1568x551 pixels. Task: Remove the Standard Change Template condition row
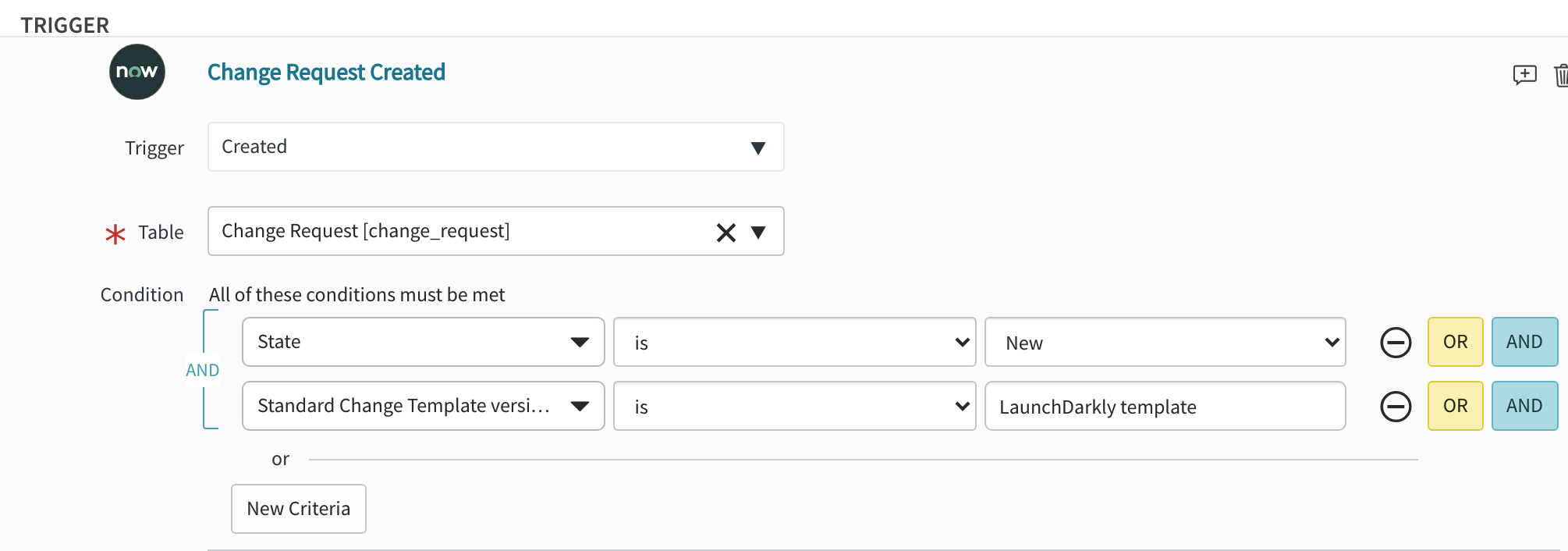1396,406
